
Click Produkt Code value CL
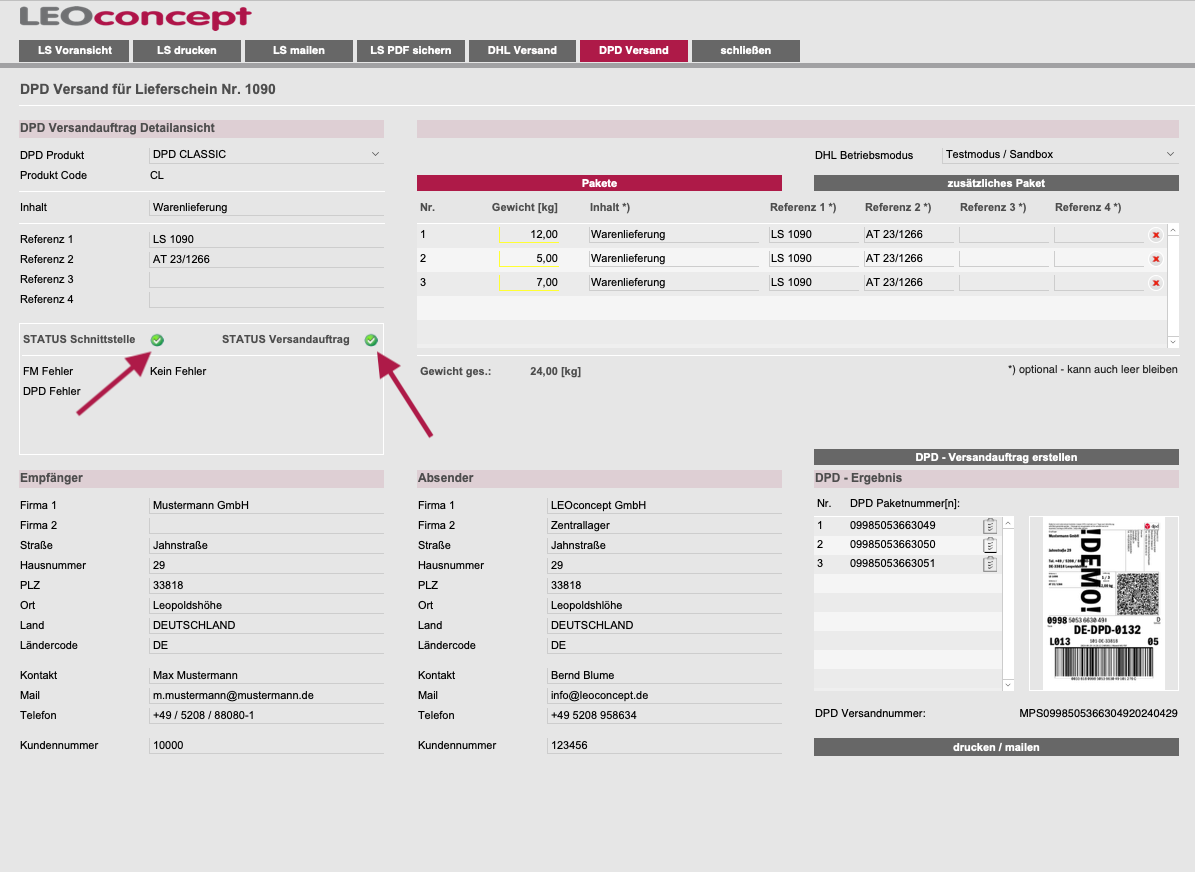[x=157, y=175]
